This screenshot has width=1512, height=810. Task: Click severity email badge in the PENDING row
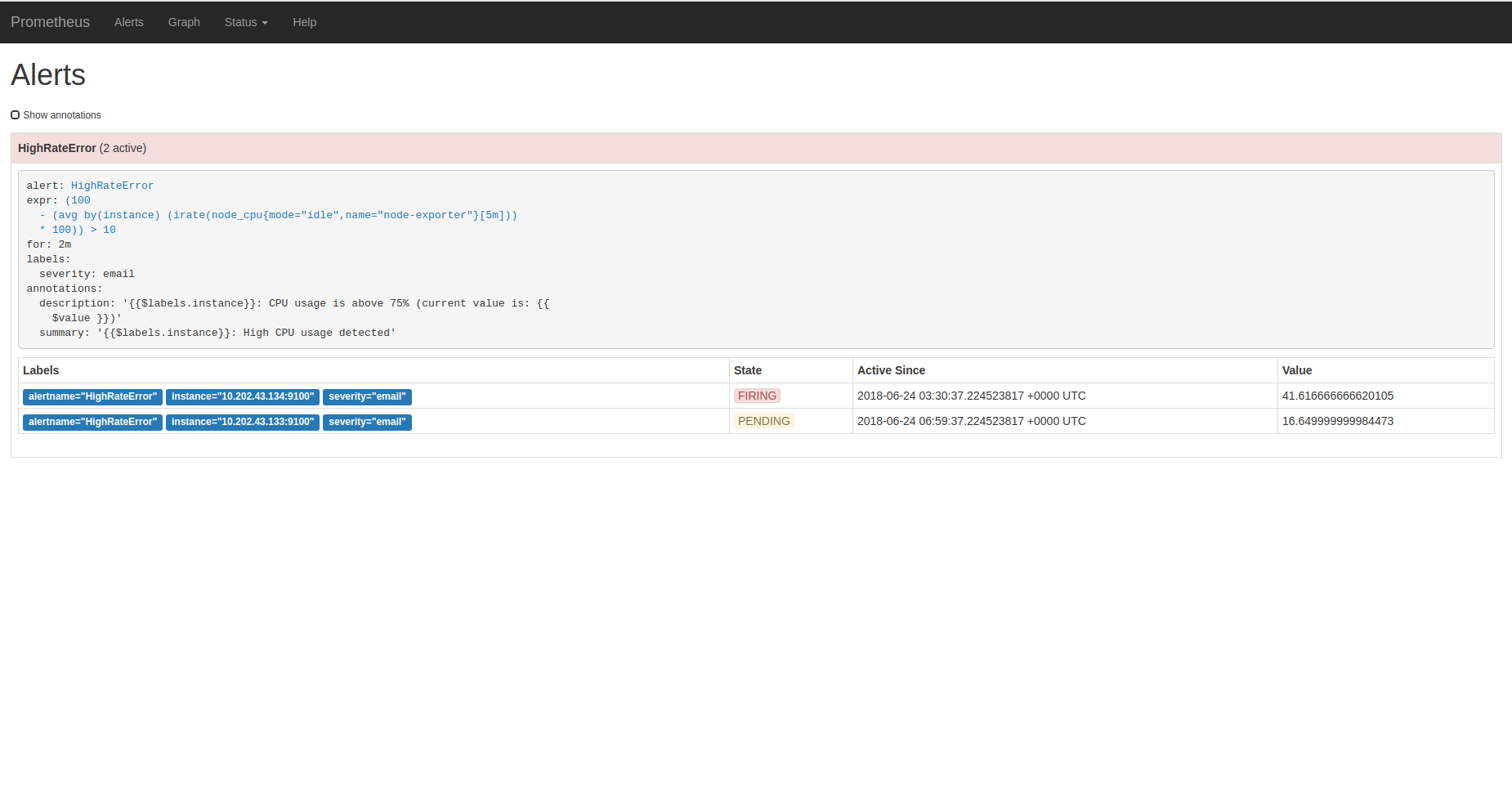tap(367, 422)
